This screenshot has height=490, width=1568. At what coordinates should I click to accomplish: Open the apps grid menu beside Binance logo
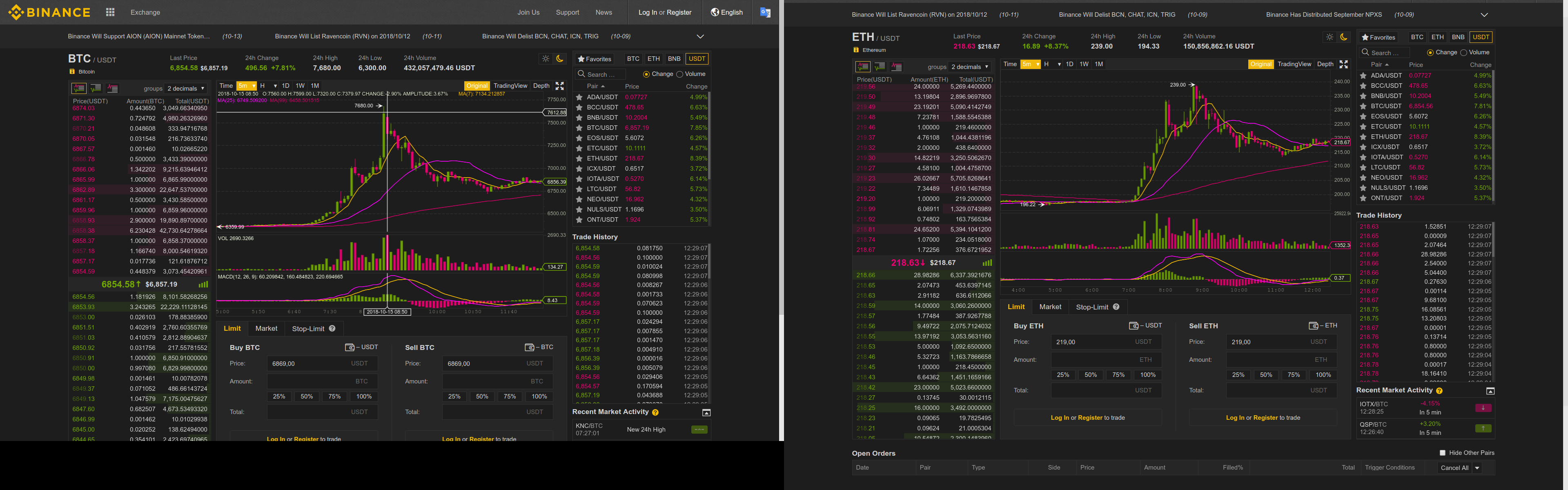click(110, 12)
